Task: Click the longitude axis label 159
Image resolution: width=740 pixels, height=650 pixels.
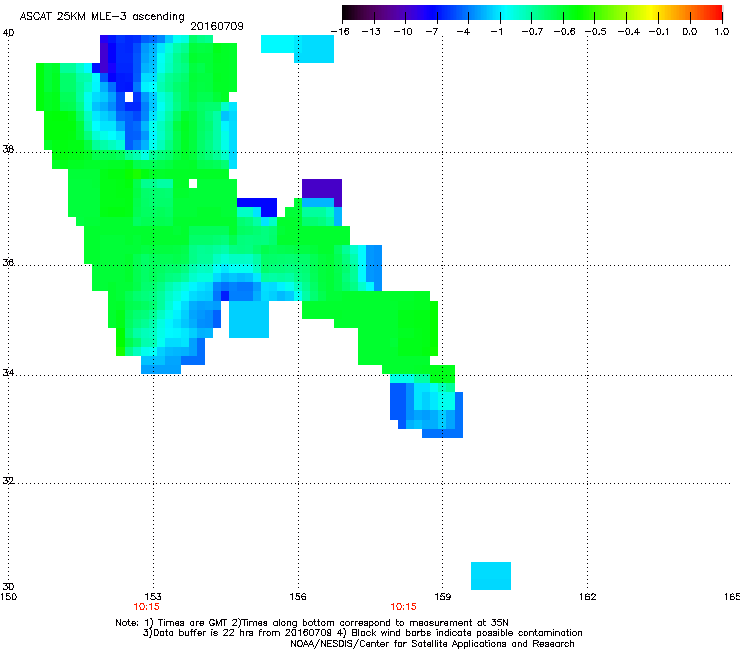Action: pos(443,597)
